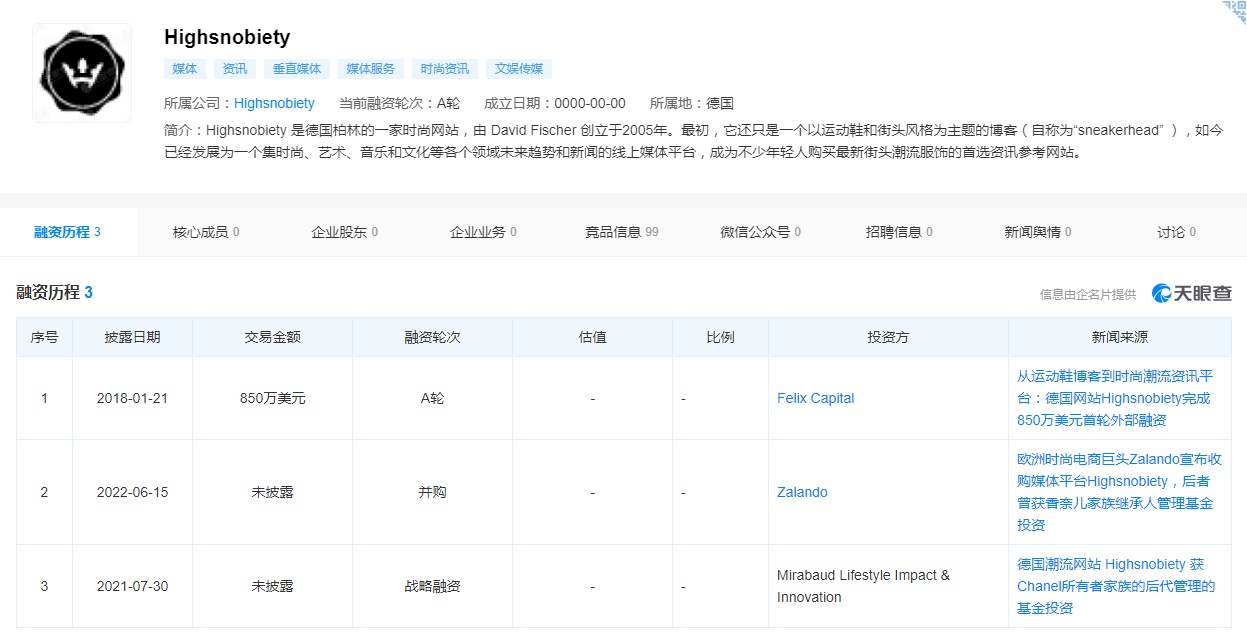The height and width of the screenshot is (636, 1247).
Task: Open news about 850万美元首轮外部融资
Action: 1115,398
